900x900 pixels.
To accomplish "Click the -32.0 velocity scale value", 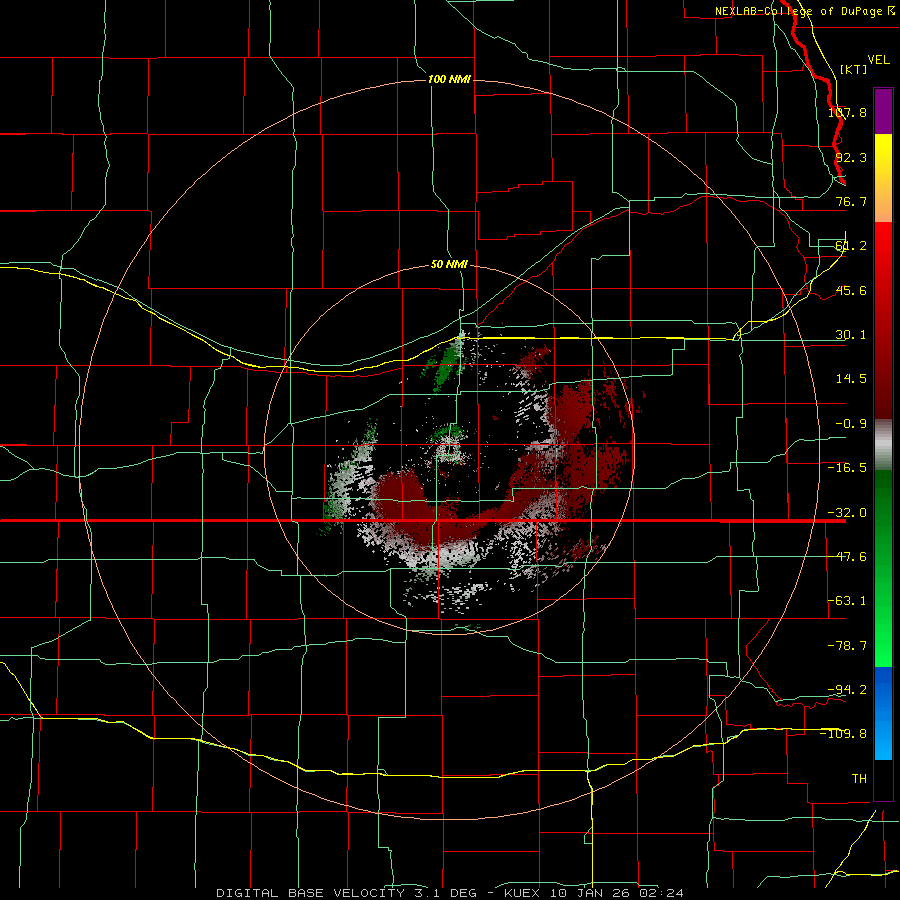I will 847,513.
